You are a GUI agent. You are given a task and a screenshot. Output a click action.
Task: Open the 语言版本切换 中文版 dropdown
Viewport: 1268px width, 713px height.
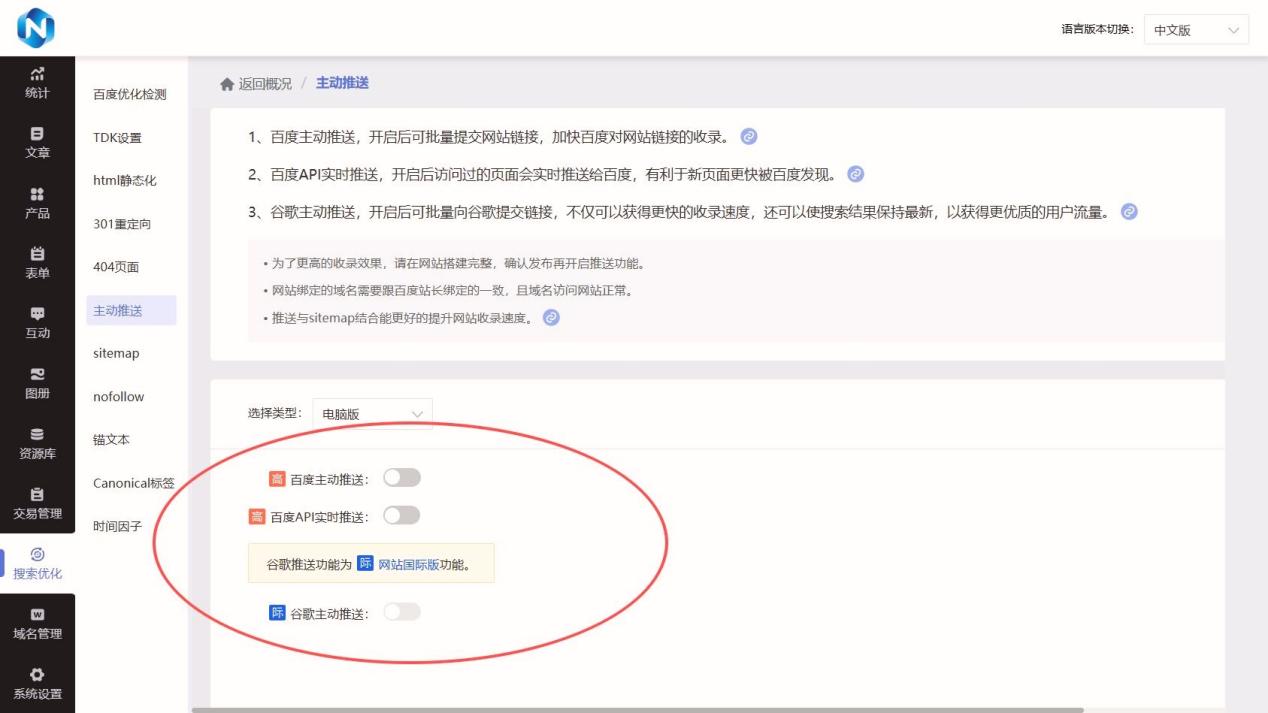(1195, 30)
